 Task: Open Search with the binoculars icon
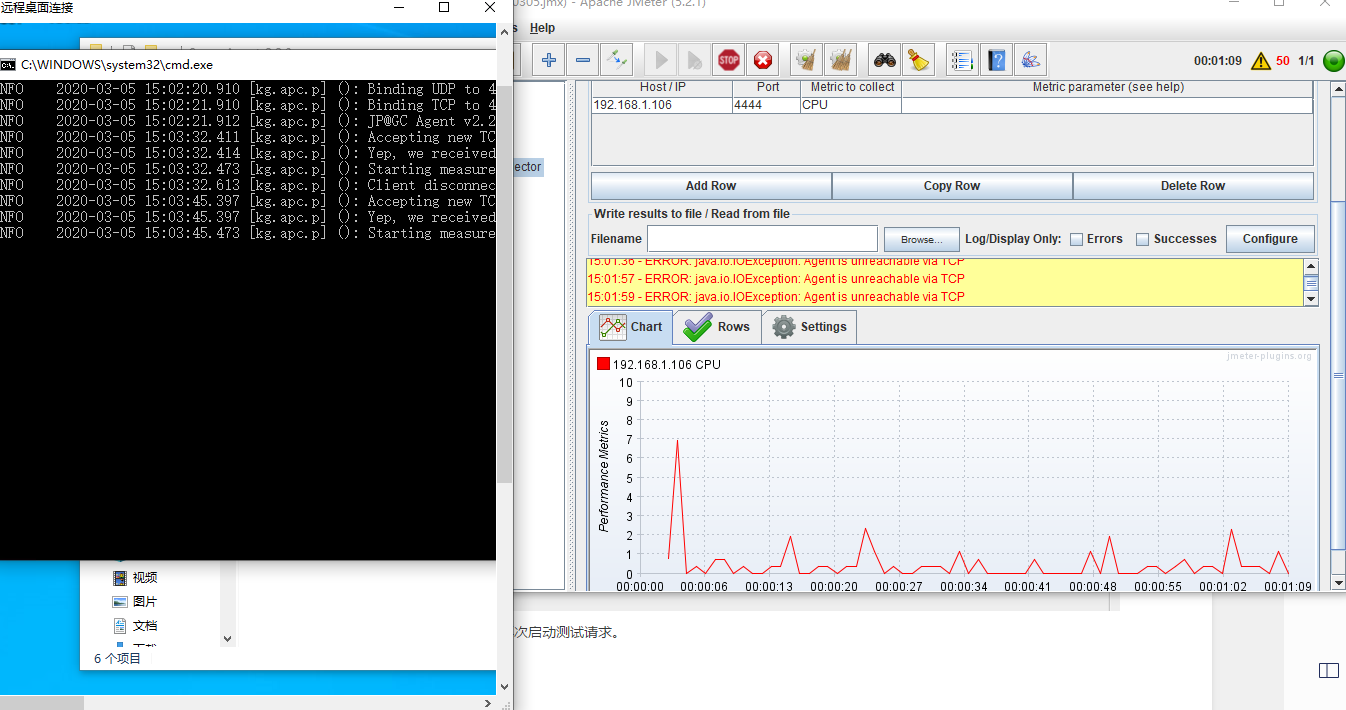(x=885, y=60)
